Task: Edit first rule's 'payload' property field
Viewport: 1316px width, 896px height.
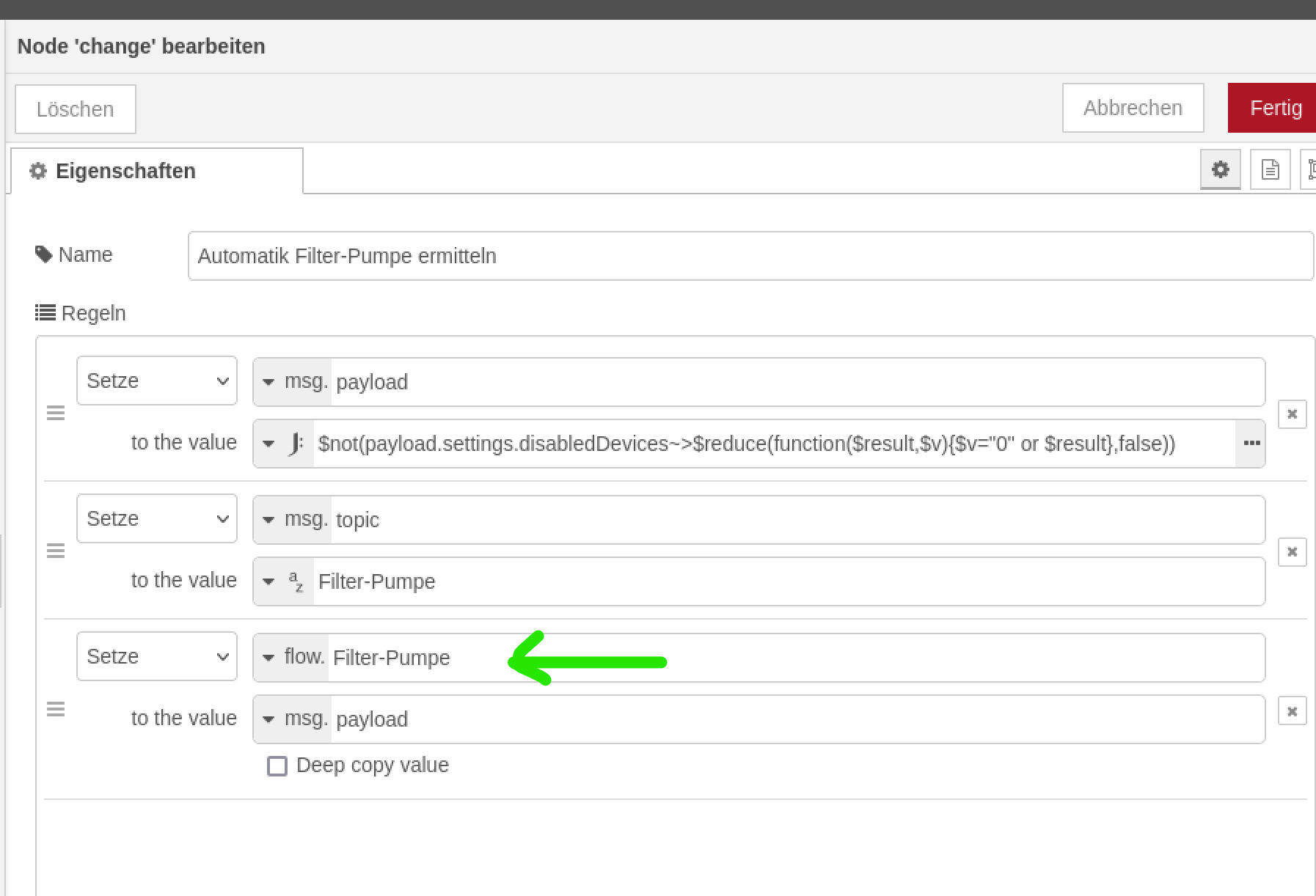Action: (x=797, y=382)
